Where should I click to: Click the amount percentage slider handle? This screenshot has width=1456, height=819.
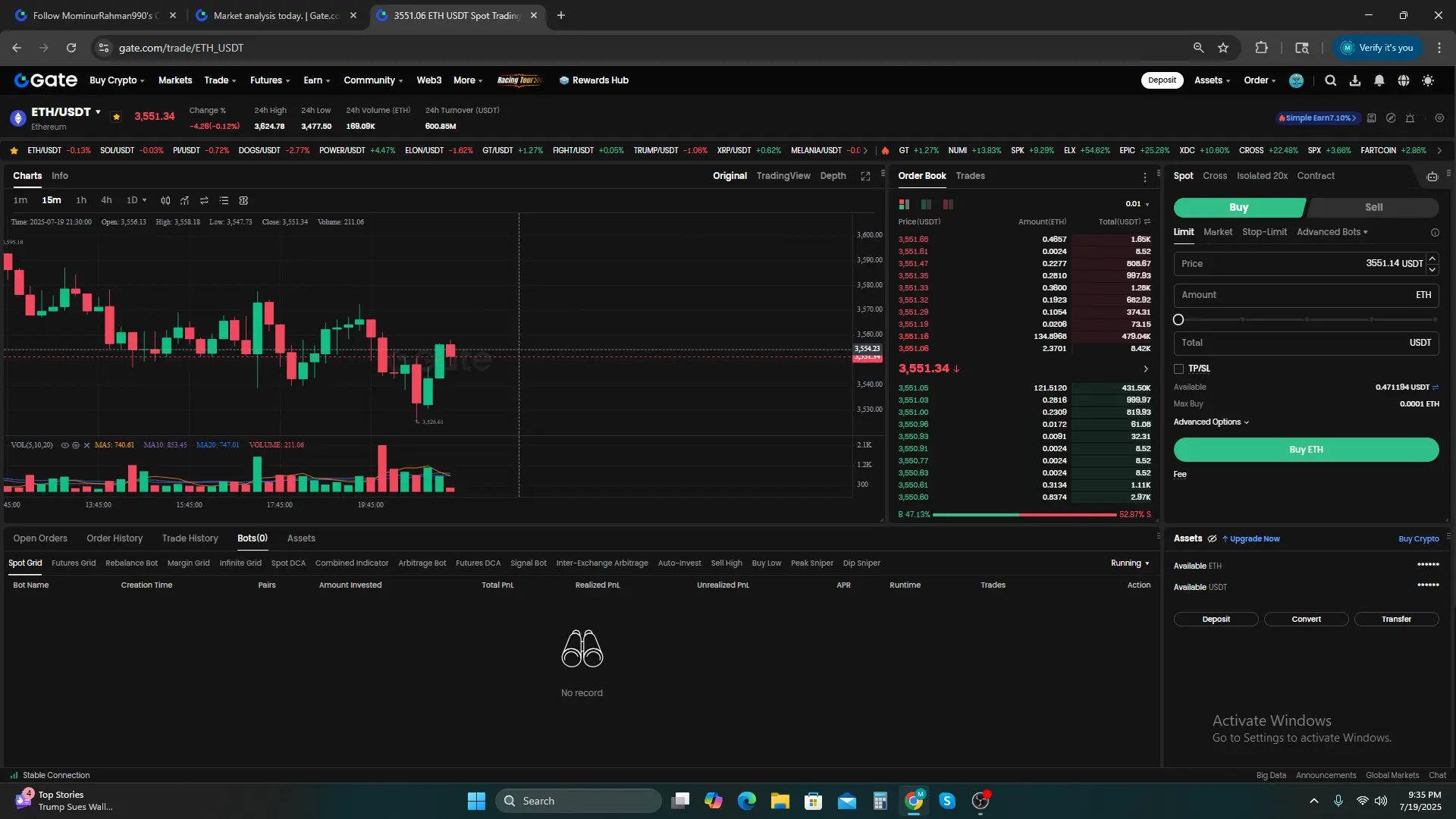[1178, 320]
